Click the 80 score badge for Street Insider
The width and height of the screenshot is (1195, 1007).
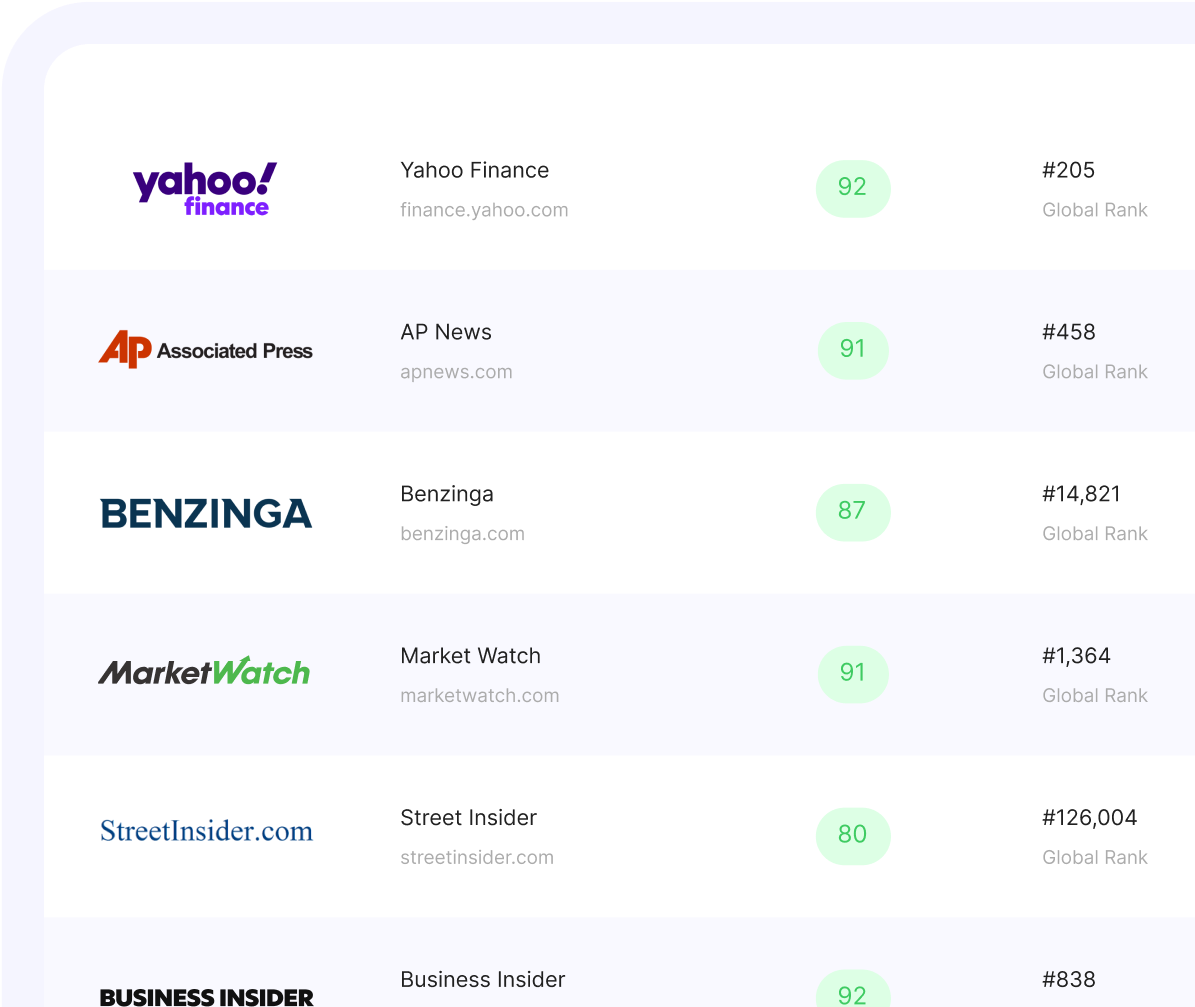point(852,835)
